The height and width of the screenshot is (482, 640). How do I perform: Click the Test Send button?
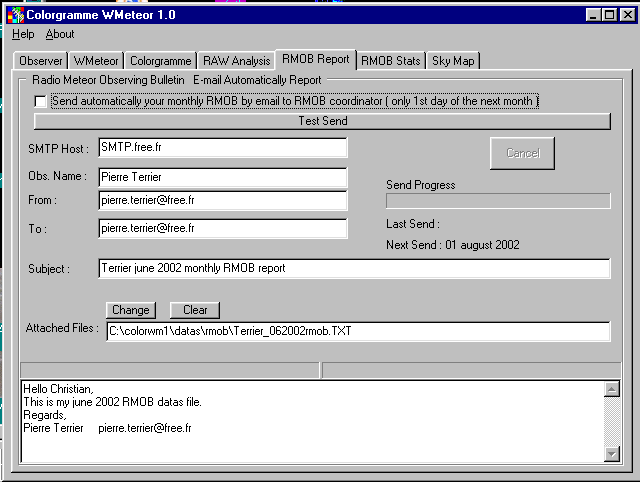tap(322, 121)
